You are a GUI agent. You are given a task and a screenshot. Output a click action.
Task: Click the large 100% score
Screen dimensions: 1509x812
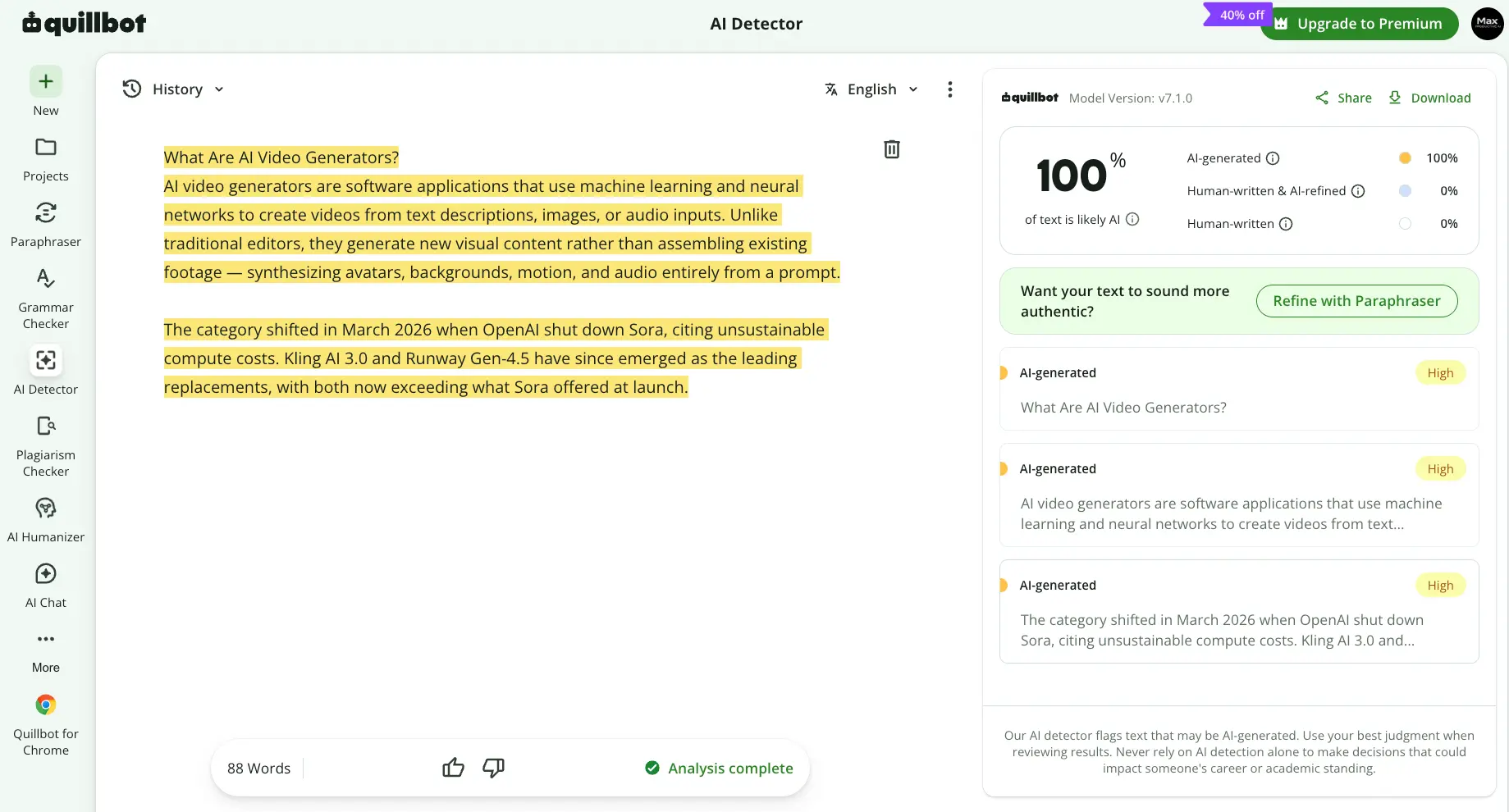click(1080, 173)
